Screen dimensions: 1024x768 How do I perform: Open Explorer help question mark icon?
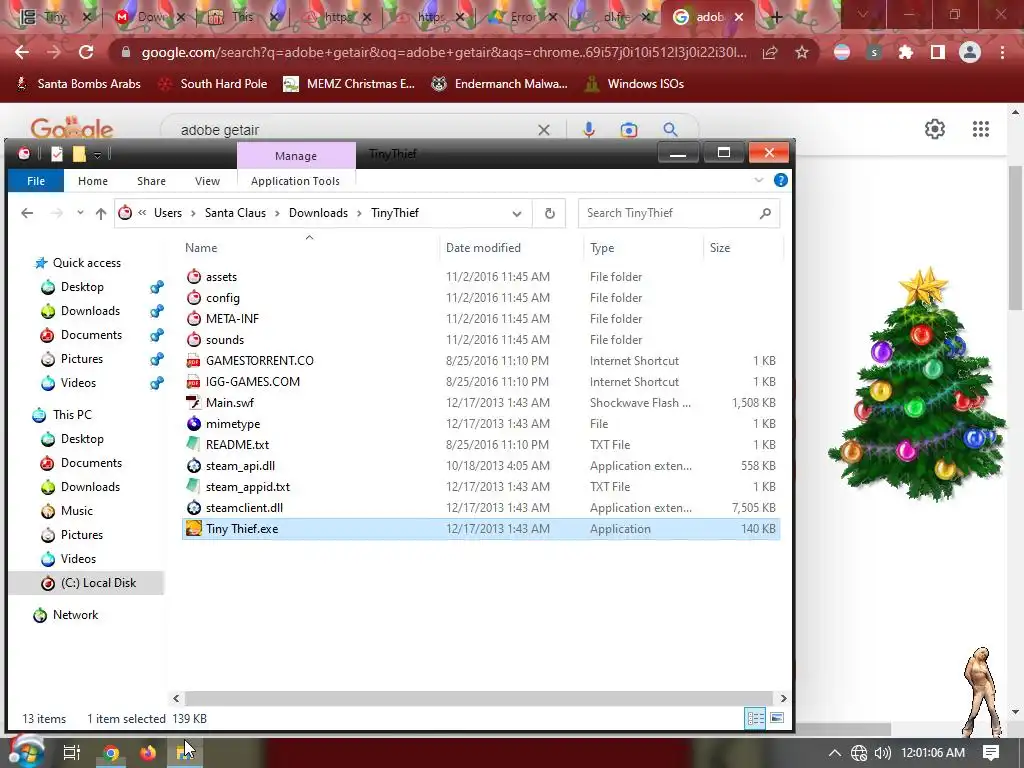(780, 180)
